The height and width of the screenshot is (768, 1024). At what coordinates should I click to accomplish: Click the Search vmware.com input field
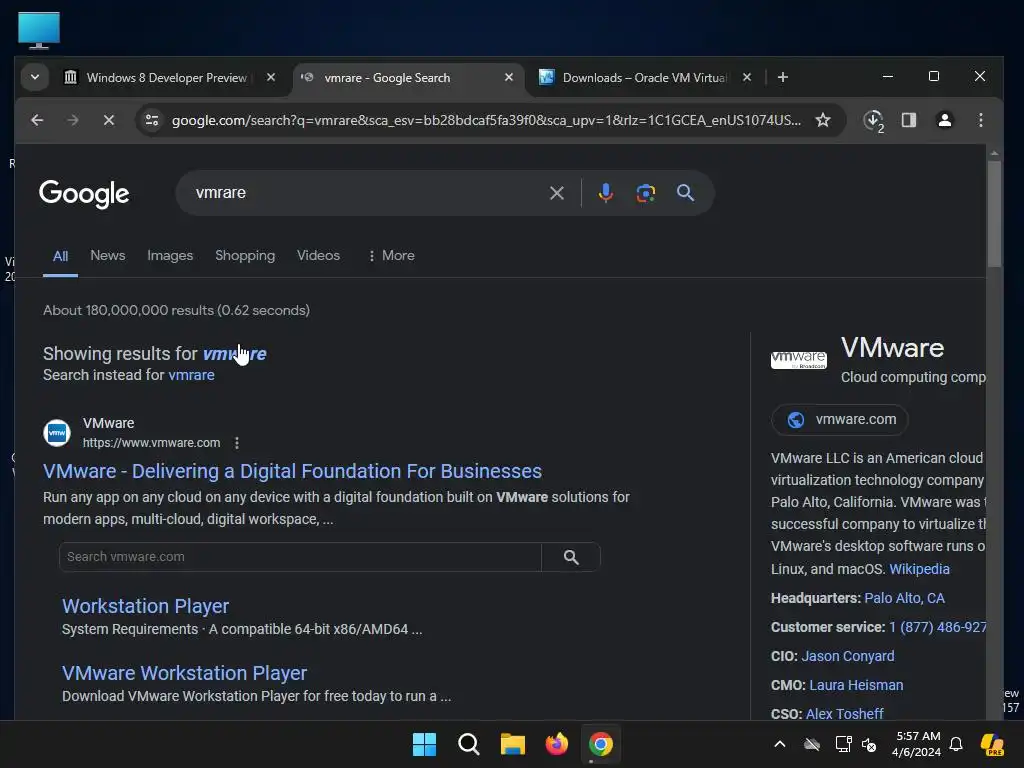click(x=300, y=557)
